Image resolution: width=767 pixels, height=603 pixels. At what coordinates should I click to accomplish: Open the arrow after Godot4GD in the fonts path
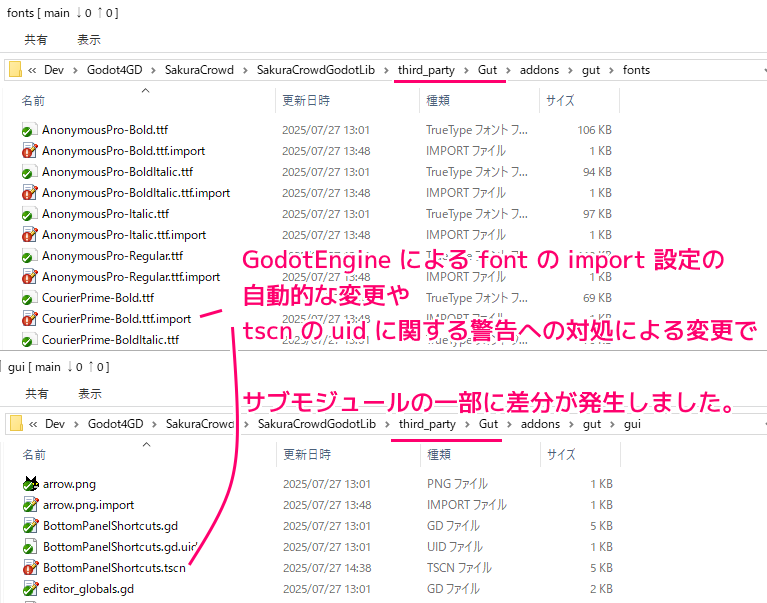[x=152, y=70]
